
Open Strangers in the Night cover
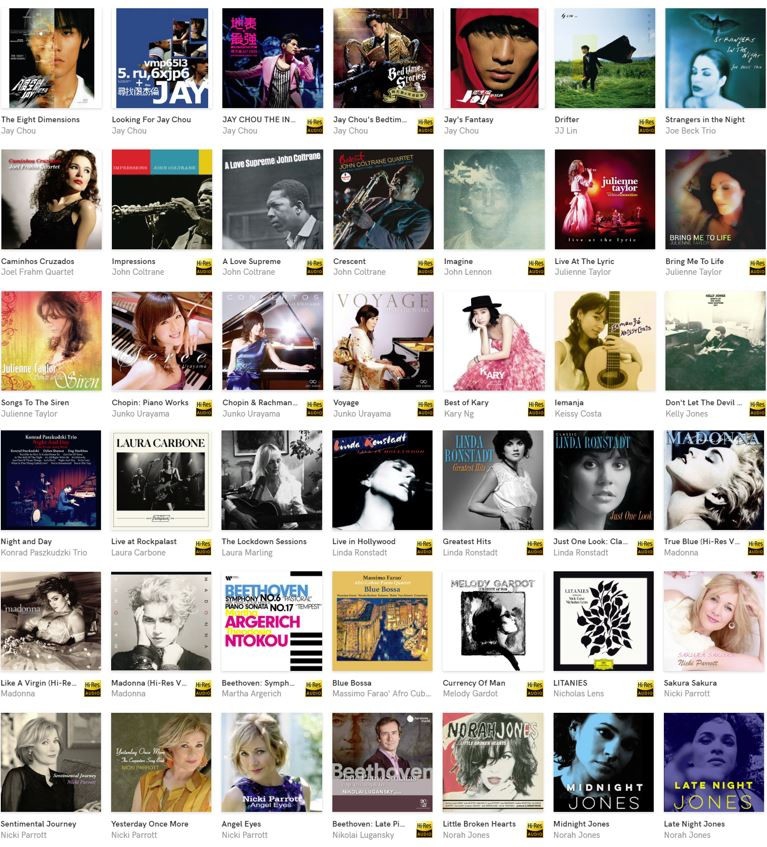(715, 58)
